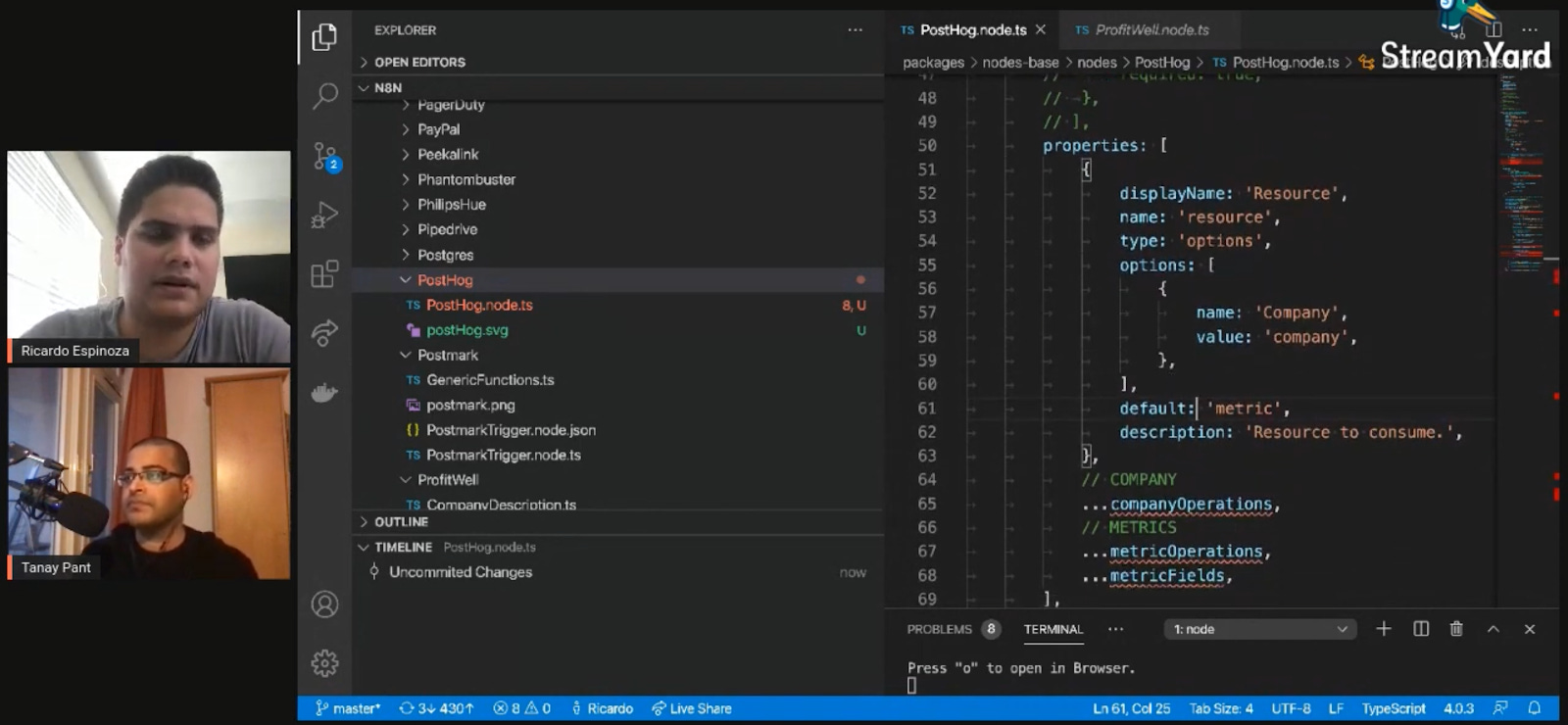The height and width of the screenshot is (725, 1568).
Task: Click nodes-base breadcrumb segment
Action: (x=1020, y=63)
